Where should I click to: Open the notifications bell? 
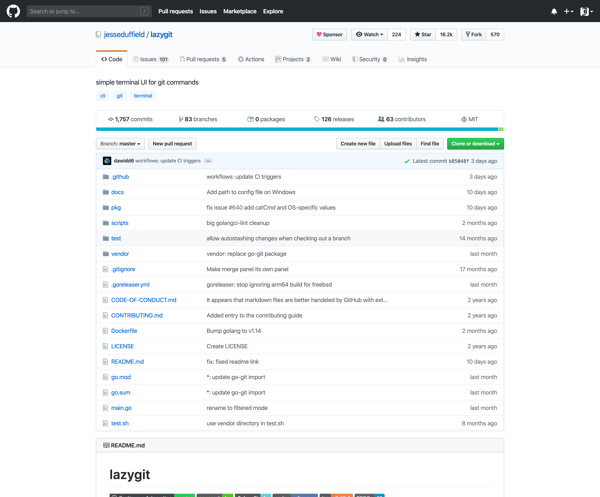click(554, 11)
